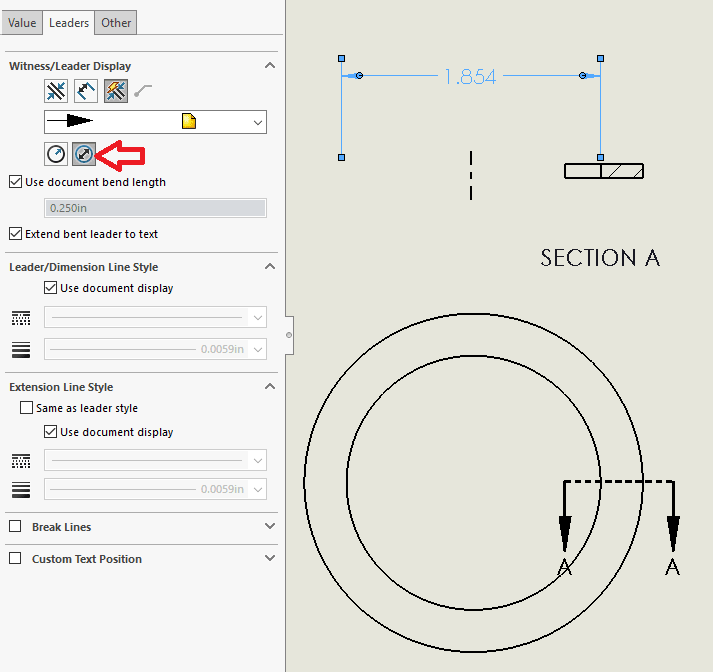Select the Outside arrows witness display icon
This screenshot has width=713, height=672.
pyautogui.click(x=56, y=91)
